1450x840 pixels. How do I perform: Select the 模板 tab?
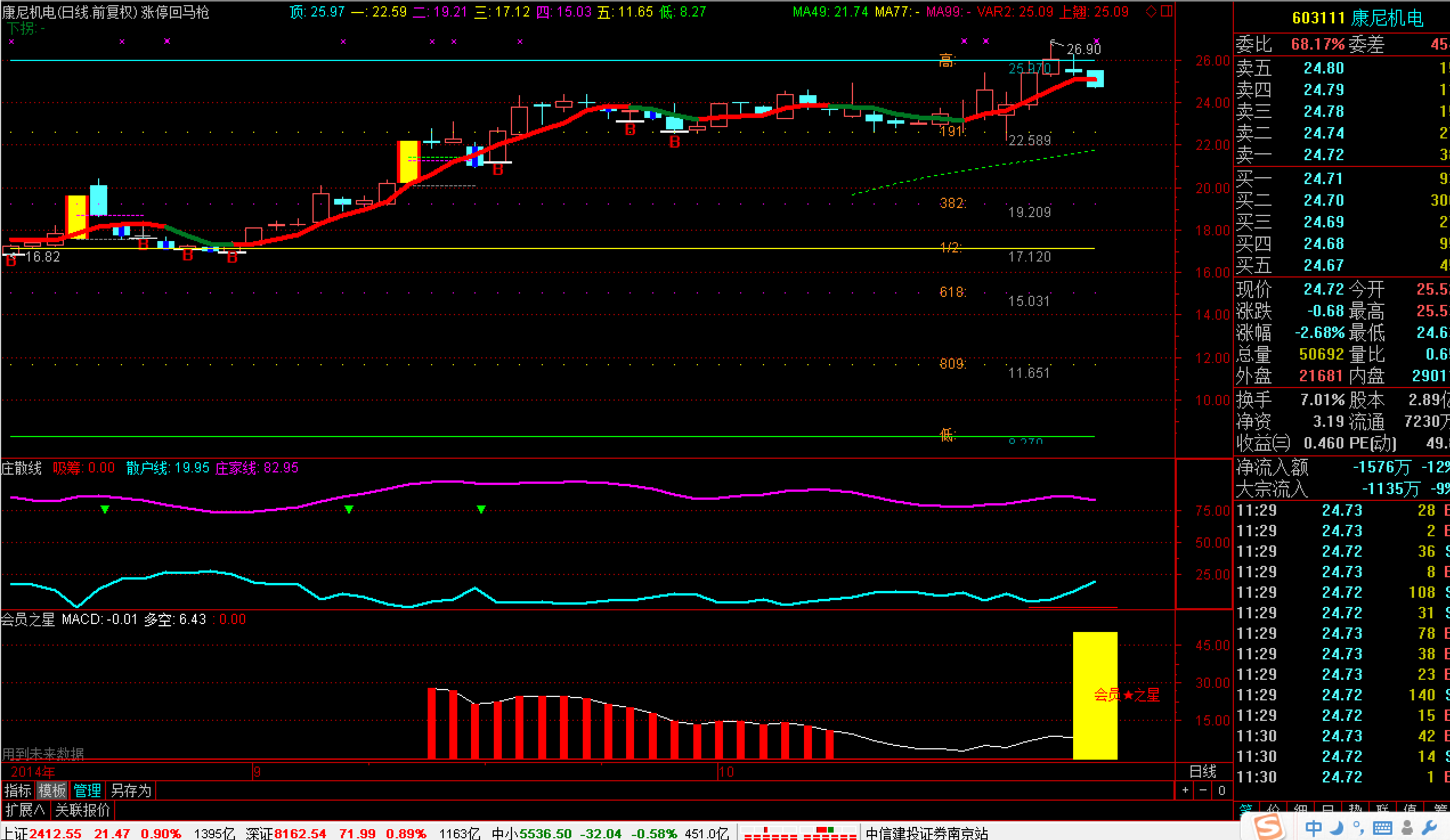pos(52,790)
